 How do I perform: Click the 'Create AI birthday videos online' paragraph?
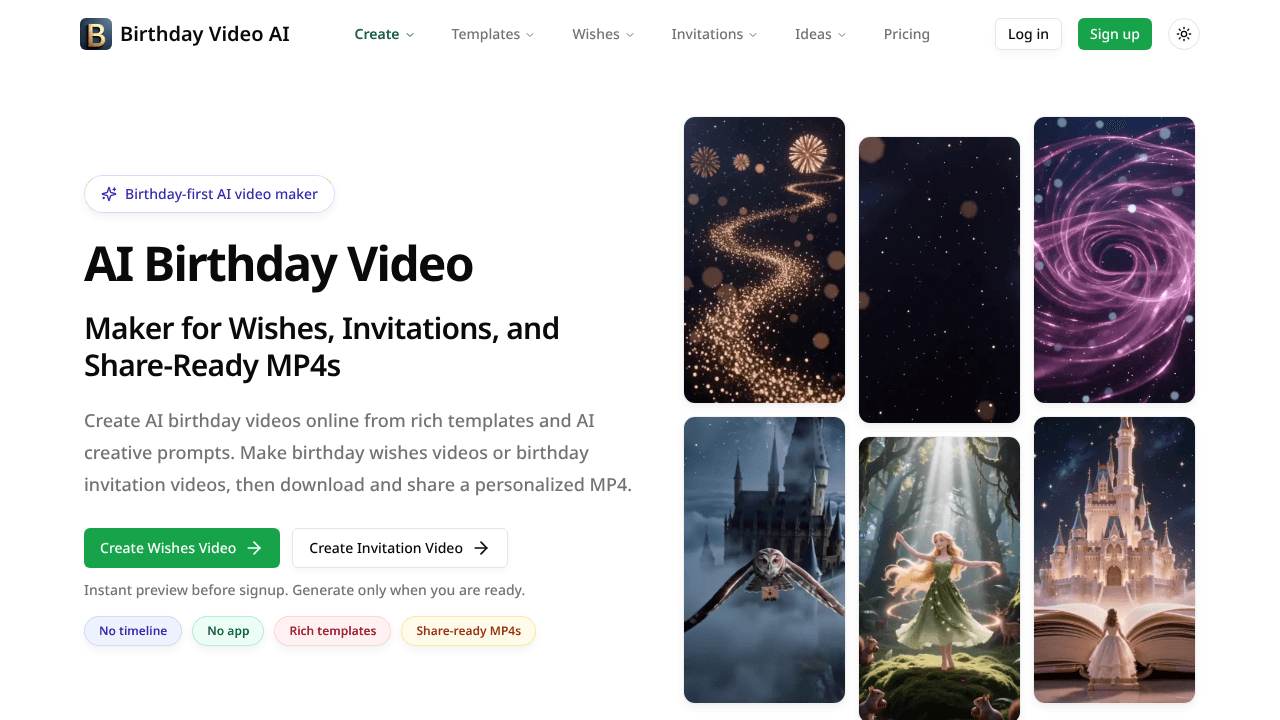pyautogui.click(x=358, y=453)
